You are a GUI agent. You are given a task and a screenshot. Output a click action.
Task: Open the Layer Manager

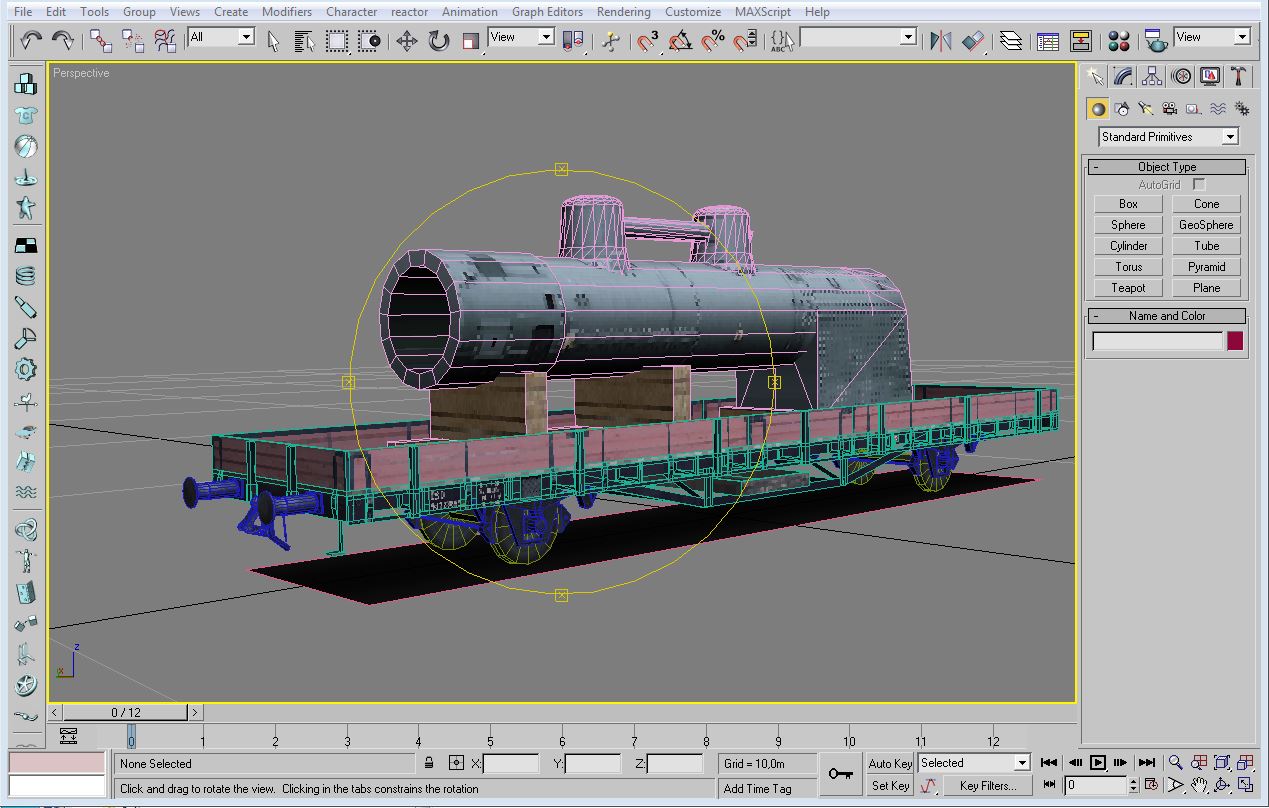(x=1012, y=40)
